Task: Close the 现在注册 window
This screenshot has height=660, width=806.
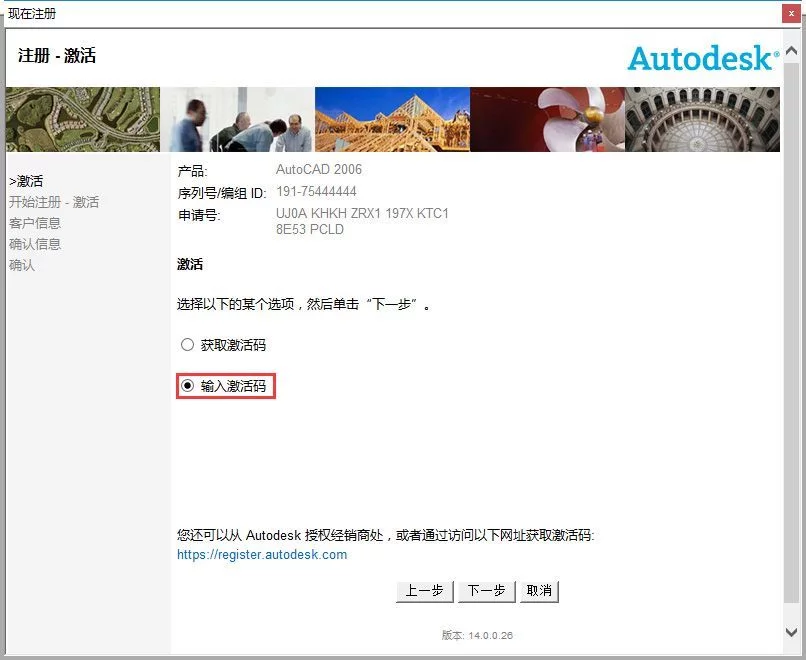Action: (791, 13)
